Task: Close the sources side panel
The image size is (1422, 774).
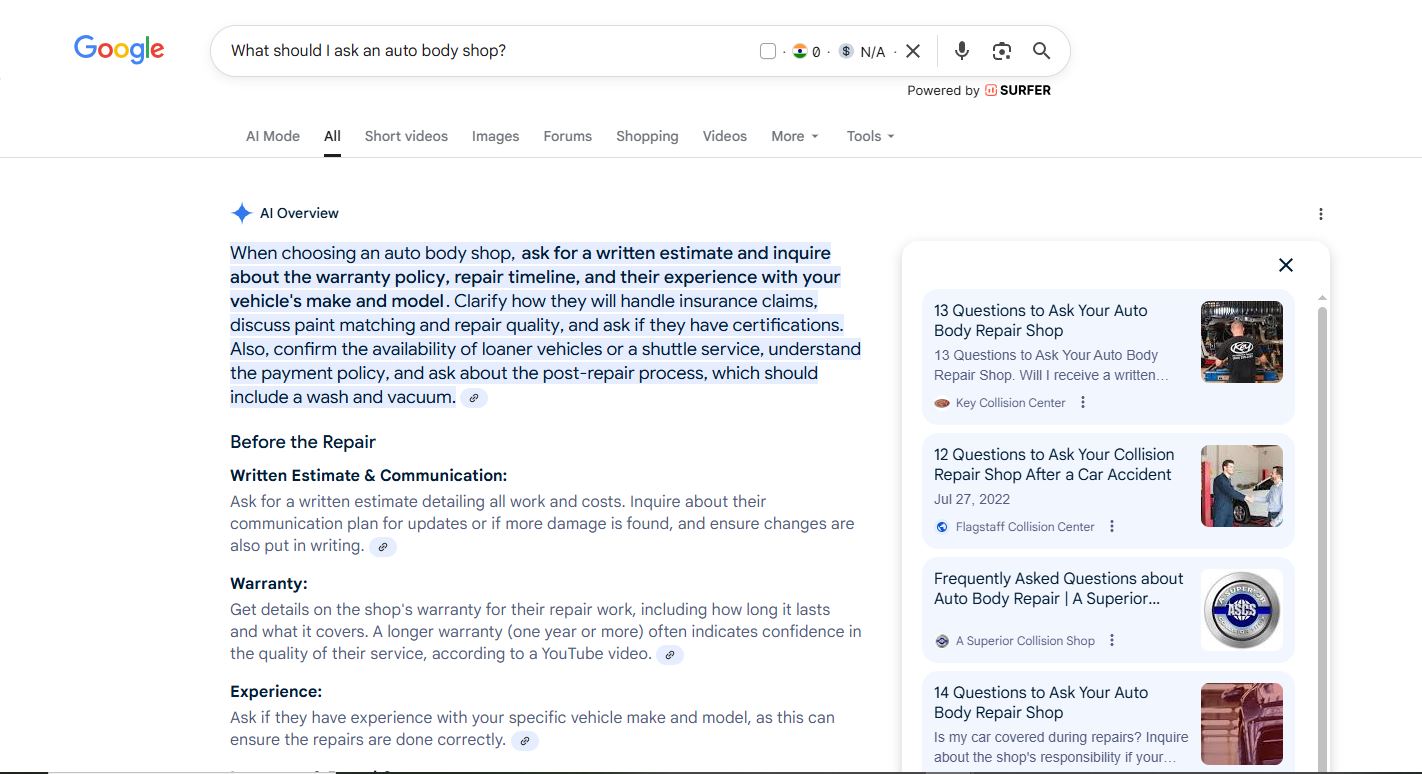Action: pos(1285,265)
